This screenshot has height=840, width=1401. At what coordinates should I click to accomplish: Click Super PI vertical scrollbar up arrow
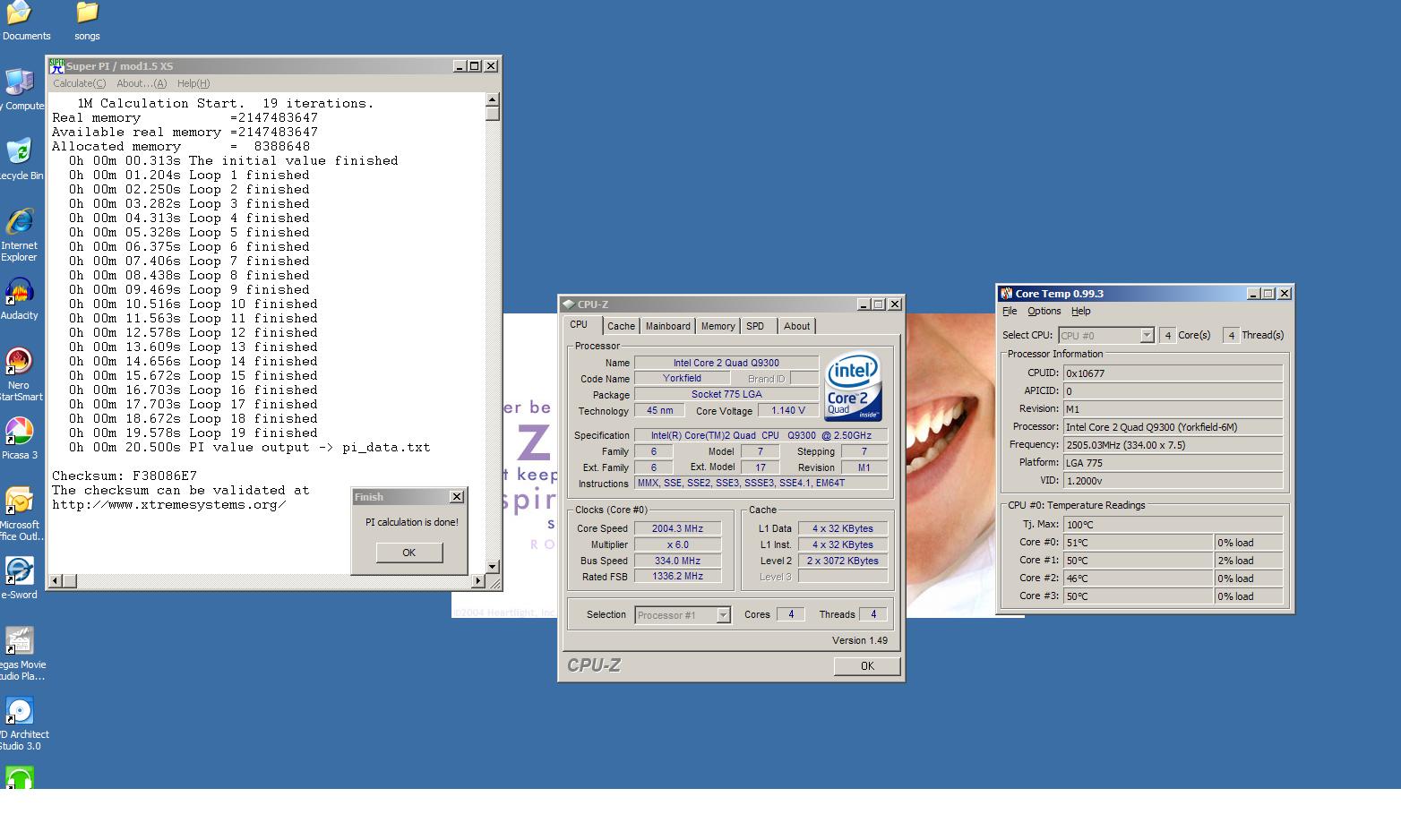point(492,99)
